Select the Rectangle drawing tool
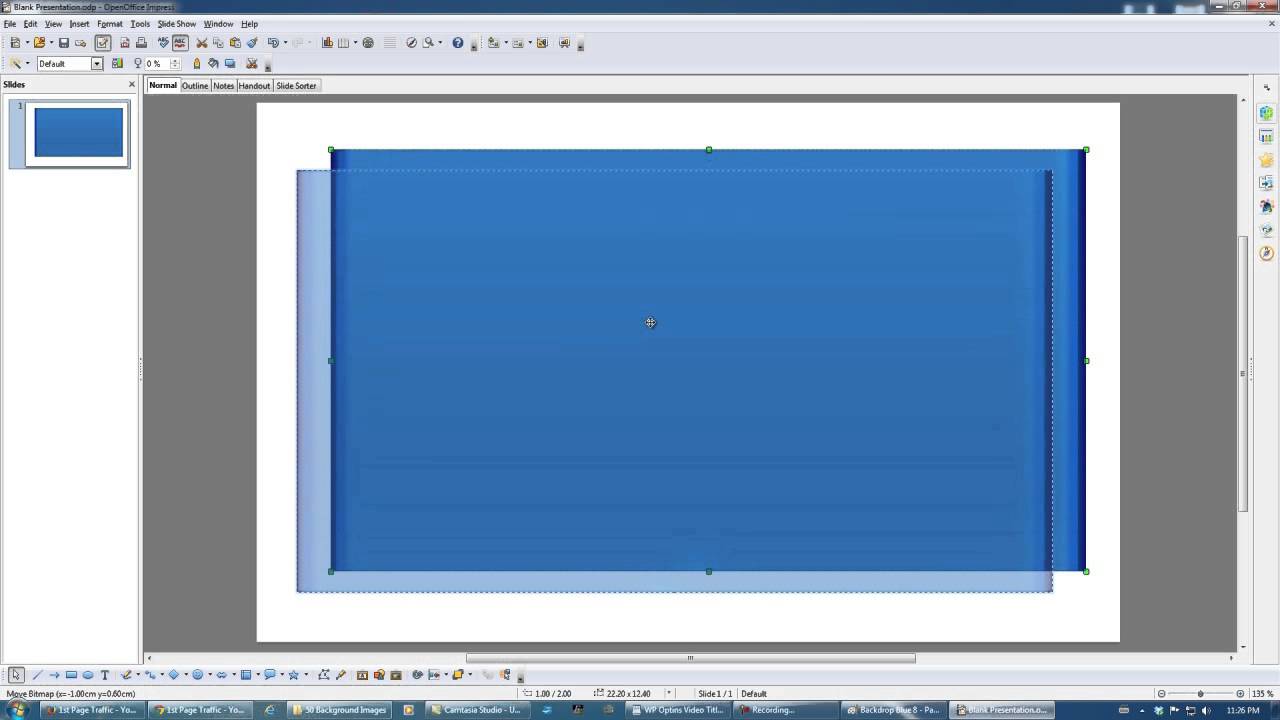The height and width of the screenshot is (720, 1280). click(x=71, y=675)
